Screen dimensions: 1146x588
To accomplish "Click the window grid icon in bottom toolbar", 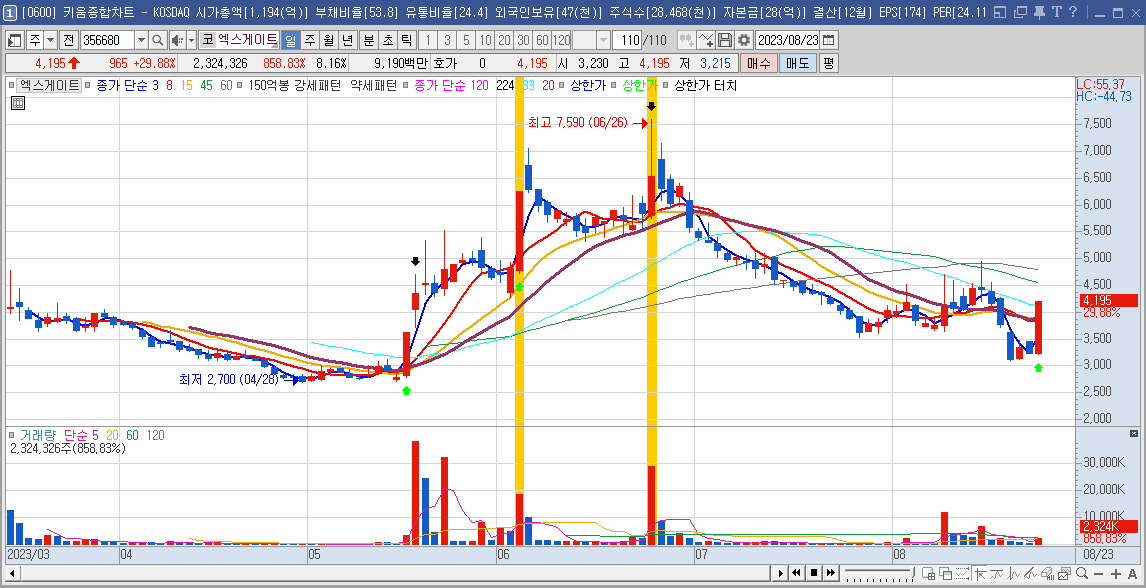I will (928, 573).
